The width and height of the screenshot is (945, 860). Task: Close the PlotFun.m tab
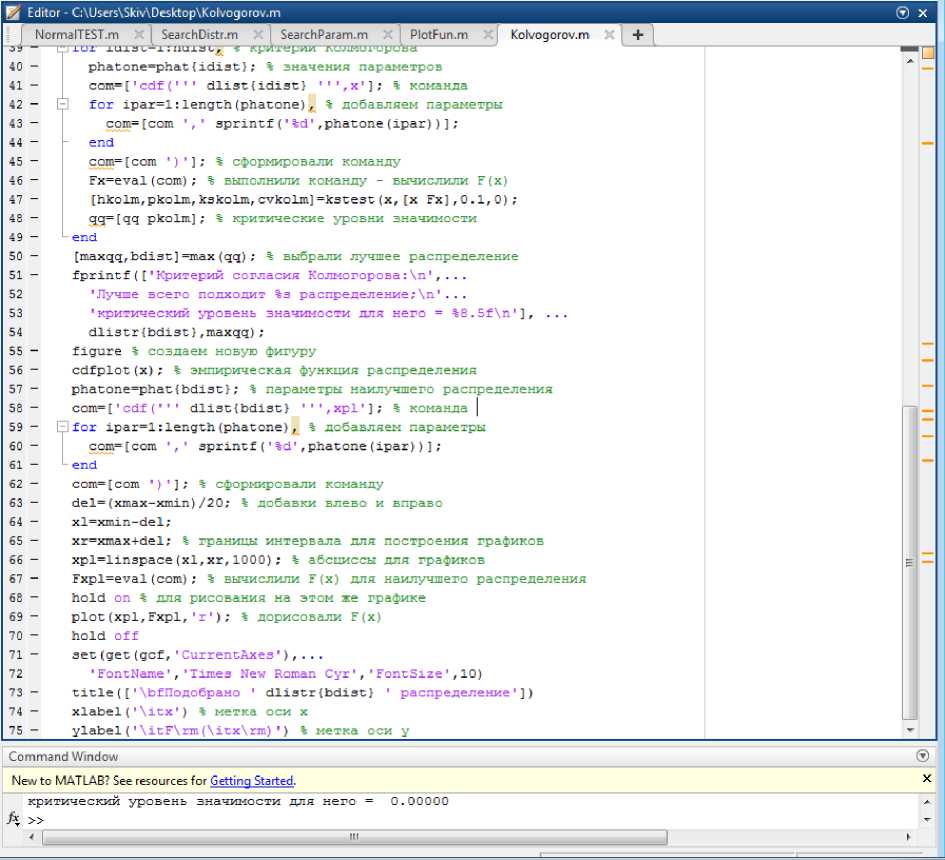pyautogui.click(x=488, y=35)
